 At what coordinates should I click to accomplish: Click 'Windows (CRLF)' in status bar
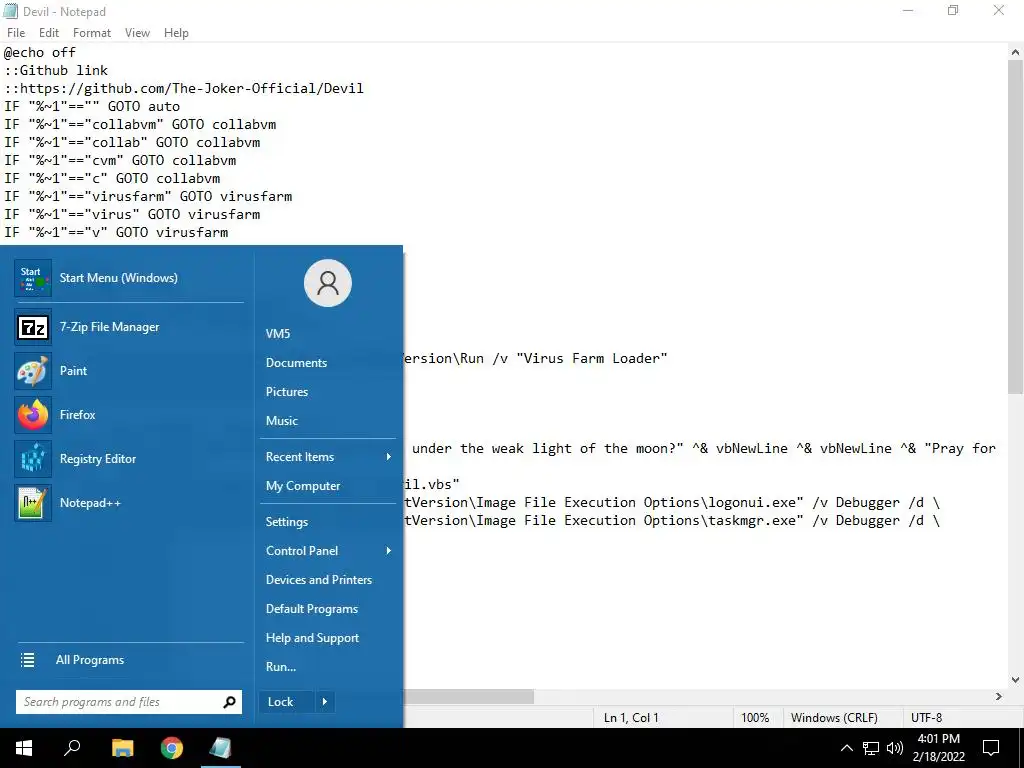pos(834,718)
